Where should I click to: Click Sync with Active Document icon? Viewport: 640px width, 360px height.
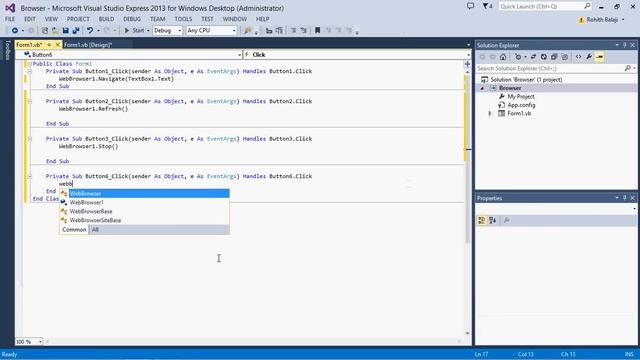point(533,57)
